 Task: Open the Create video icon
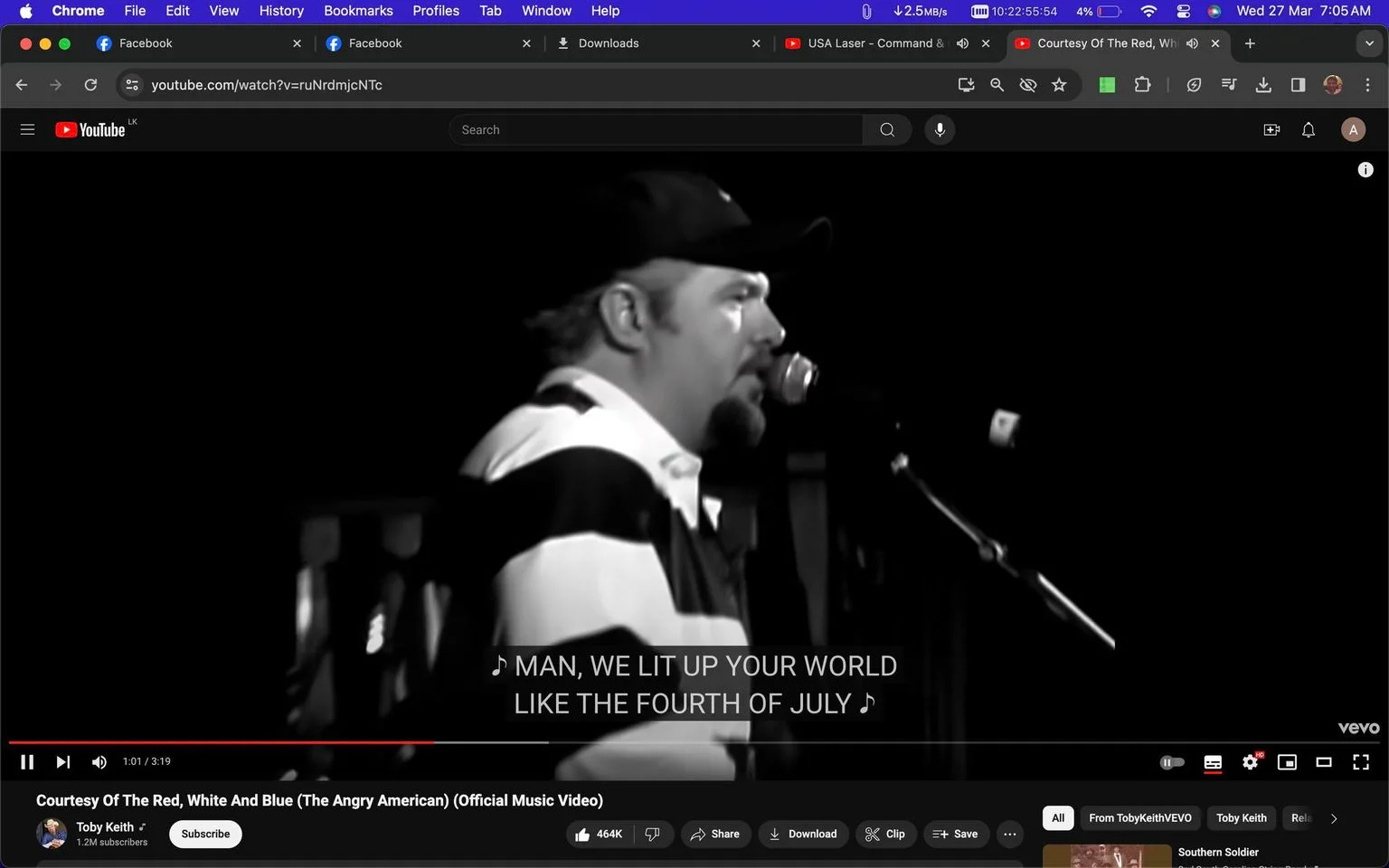[x=1271, y=130]
